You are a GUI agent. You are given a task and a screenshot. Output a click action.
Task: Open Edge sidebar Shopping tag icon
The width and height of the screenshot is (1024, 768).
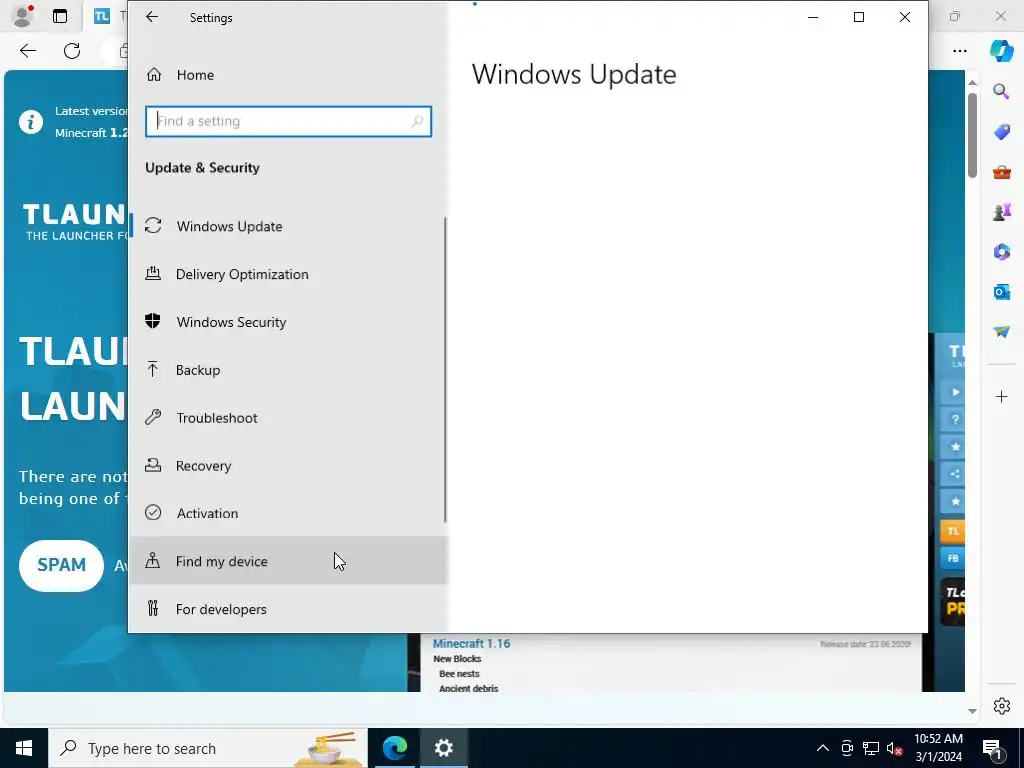(x=1001, y=132)
